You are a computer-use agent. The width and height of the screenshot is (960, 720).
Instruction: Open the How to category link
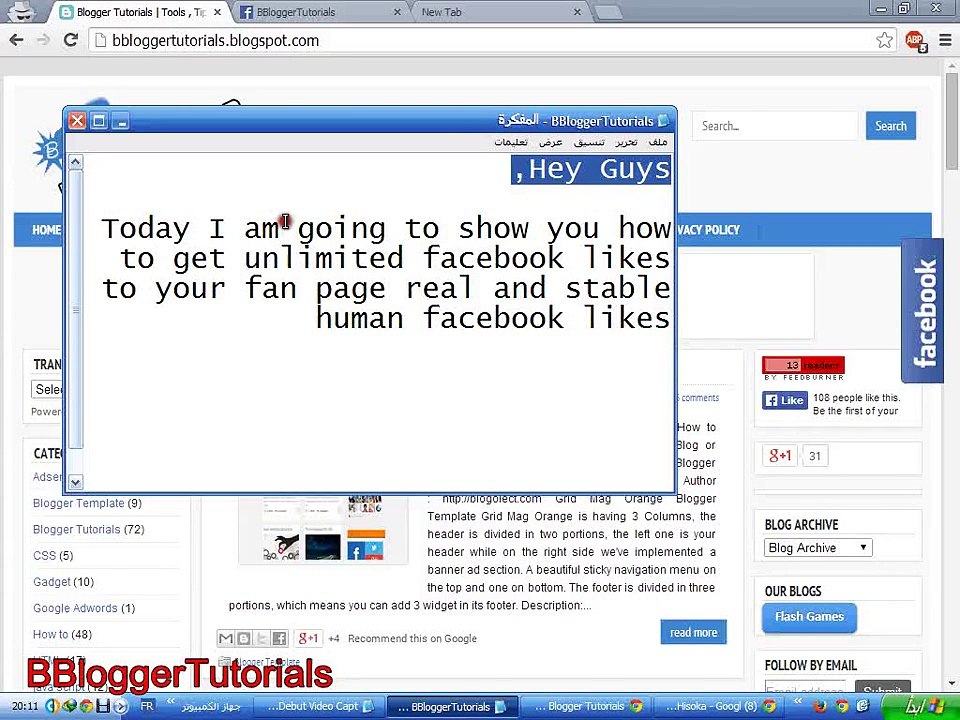50,635
